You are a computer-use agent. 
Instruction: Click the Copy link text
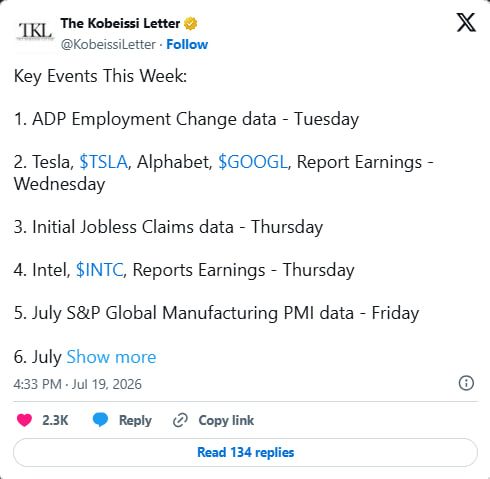226,420
